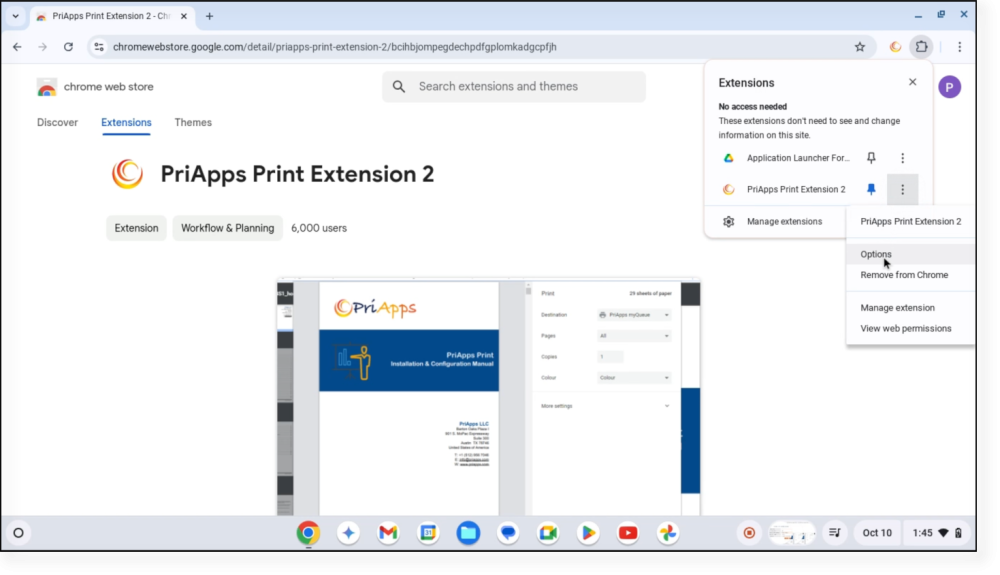This screenshot has height=575, width=1000.
Task: Choose Options from the context menu
Action: [911, 254]
